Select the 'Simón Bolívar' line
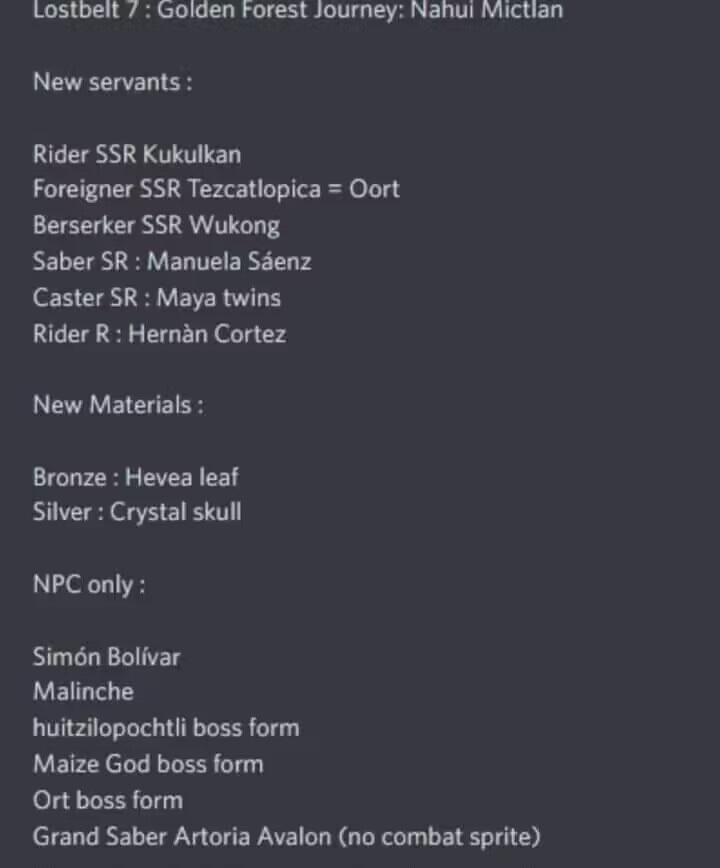 (x=107, y=657)
